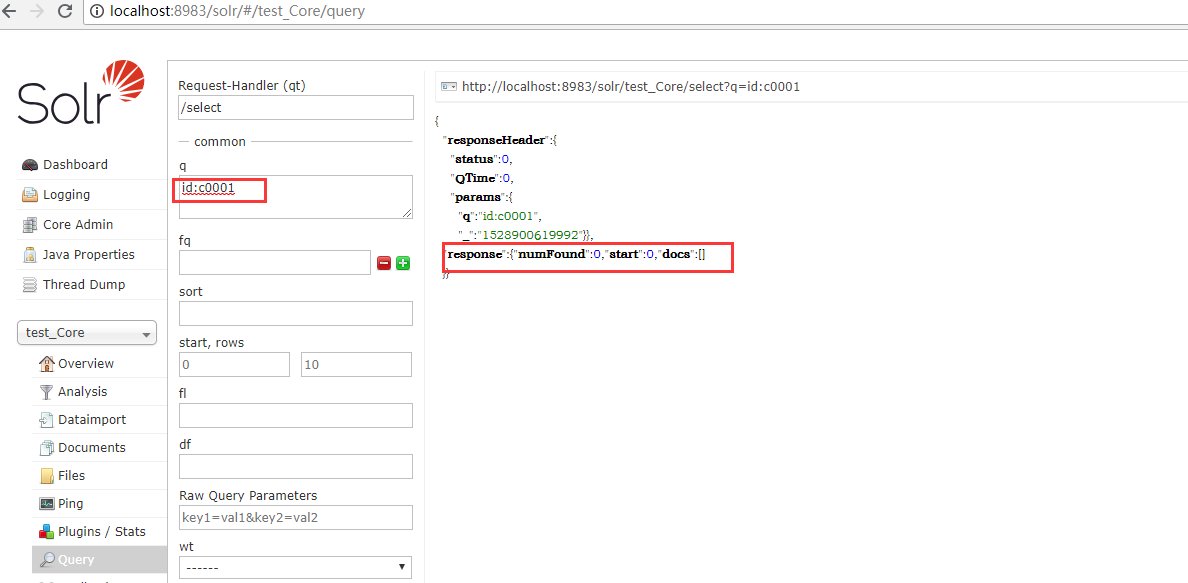Go to Core Admin
The width and height of the screenshot is (1188, 583).
78,225
